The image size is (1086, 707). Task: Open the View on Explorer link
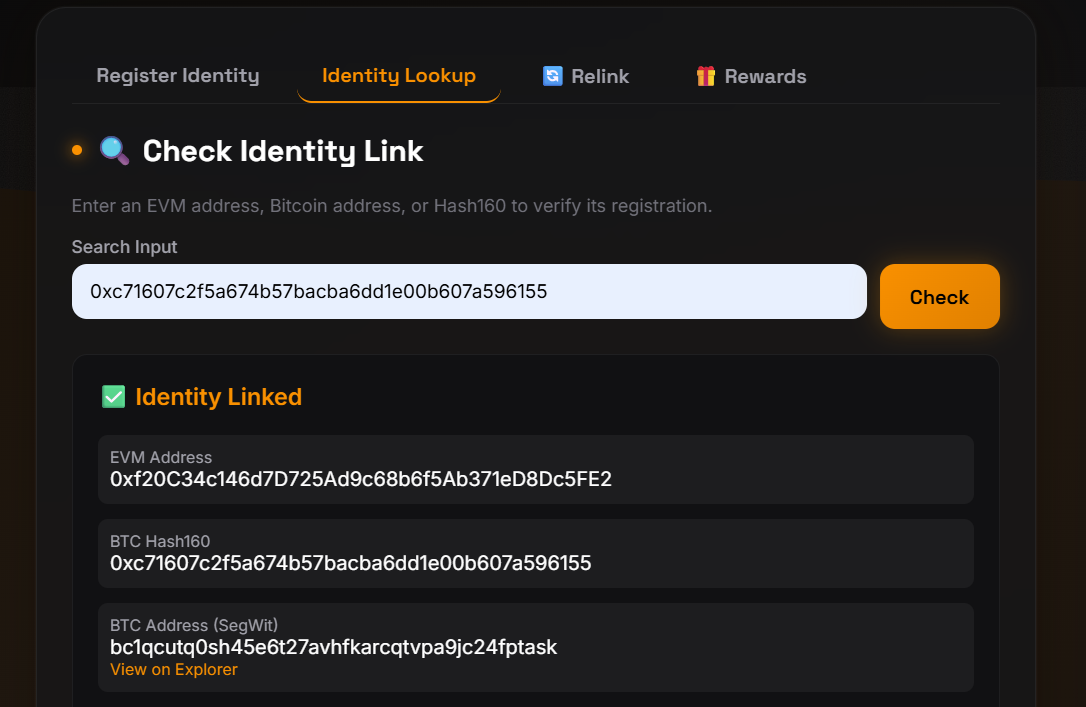[x=174, y=669]
